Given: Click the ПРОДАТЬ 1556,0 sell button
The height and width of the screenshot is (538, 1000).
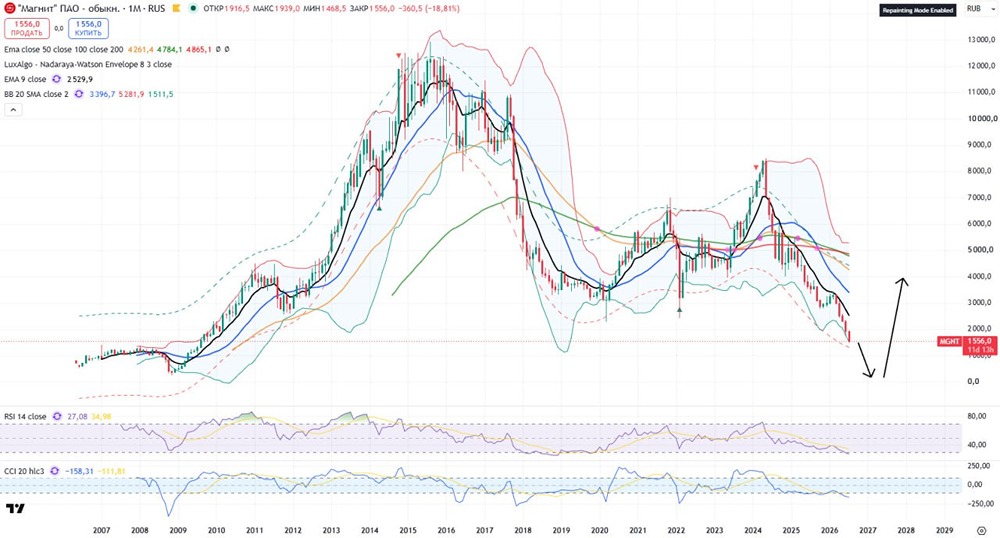Looking at the screenshot, I should pyautogui.click(x=27, y=28).
